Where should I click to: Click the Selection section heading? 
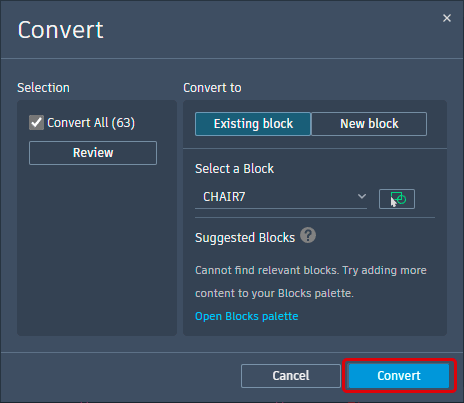click(43, 88)
